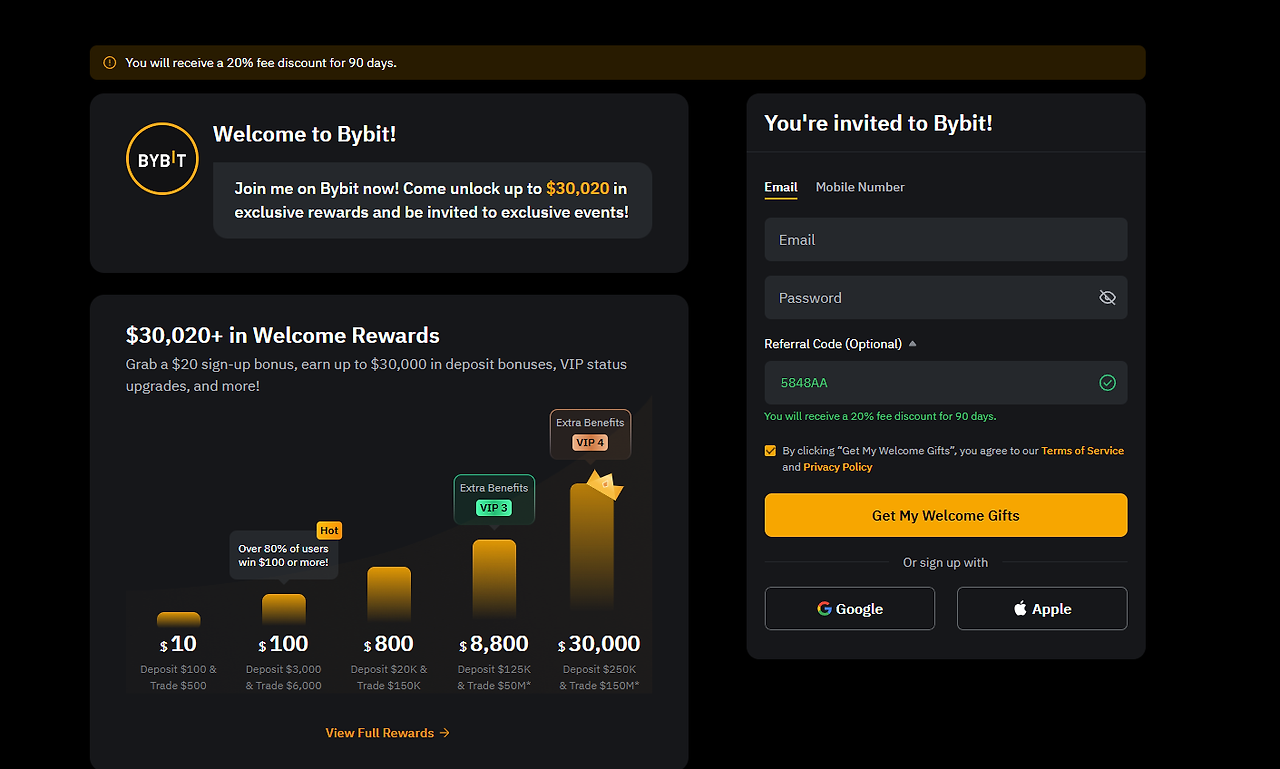Click the "Deposit $250K & Trade $150M*" text
This screenshot has height=769, width=1280.
[599, 677]
